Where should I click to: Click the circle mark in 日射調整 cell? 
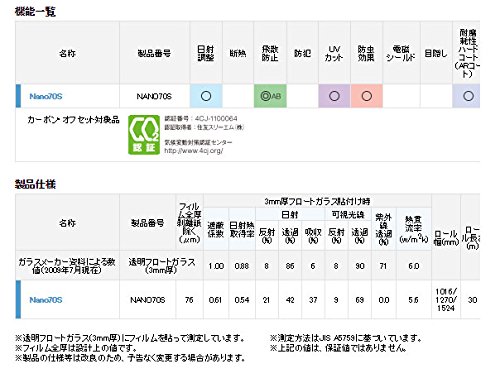pos(206,96)
